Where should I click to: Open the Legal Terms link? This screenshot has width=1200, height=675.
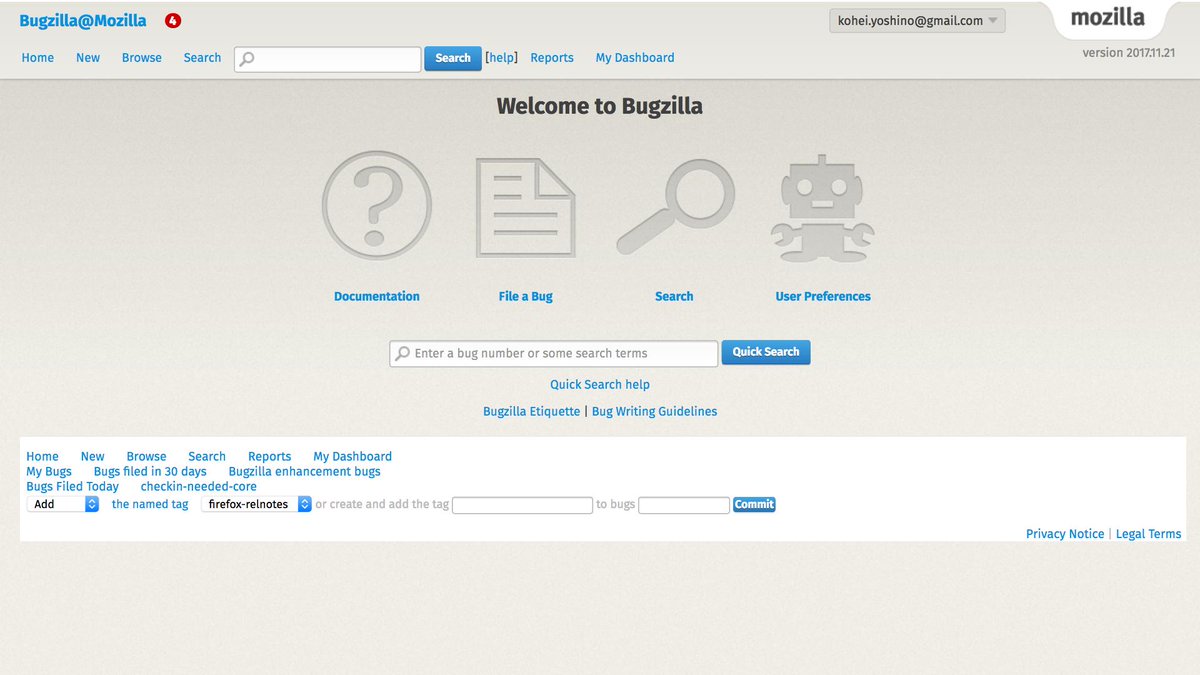(x=1148, y=534)
